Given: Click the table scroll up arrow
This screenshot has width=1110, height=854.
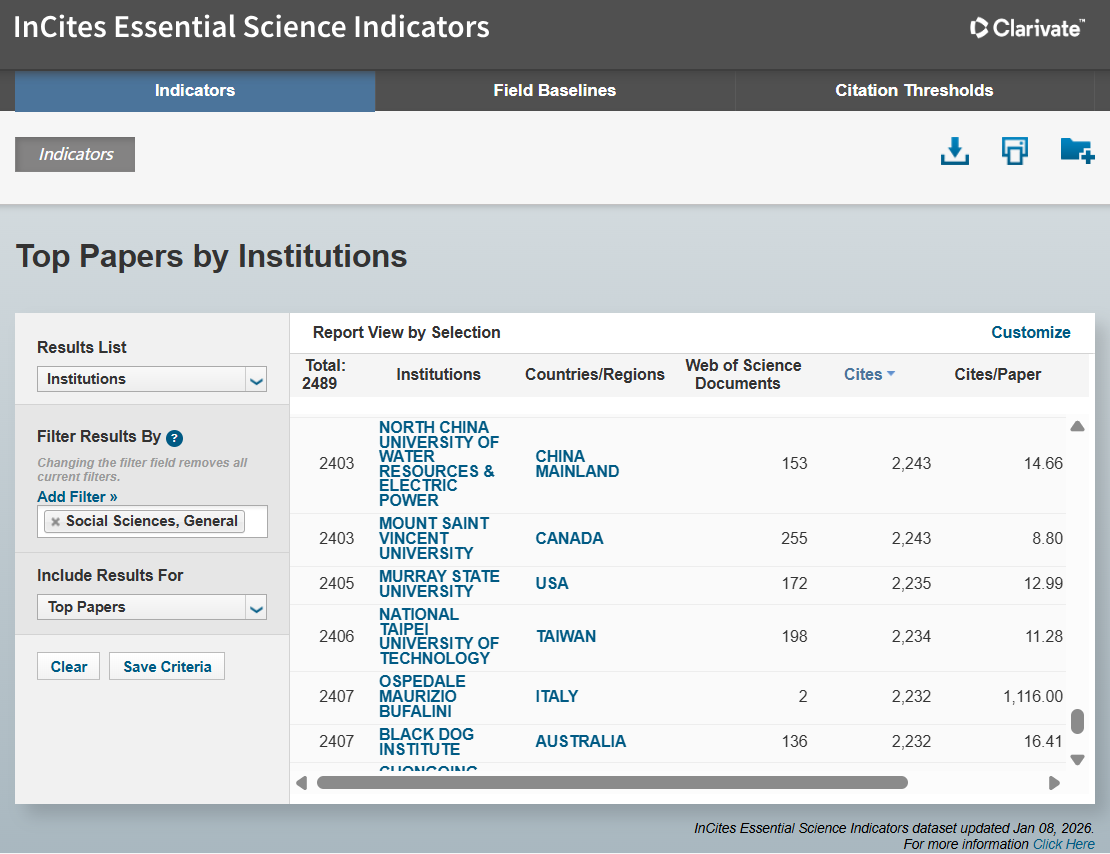Looking at the screenshot, I should pyautogui.click(x=1077, y=427).
